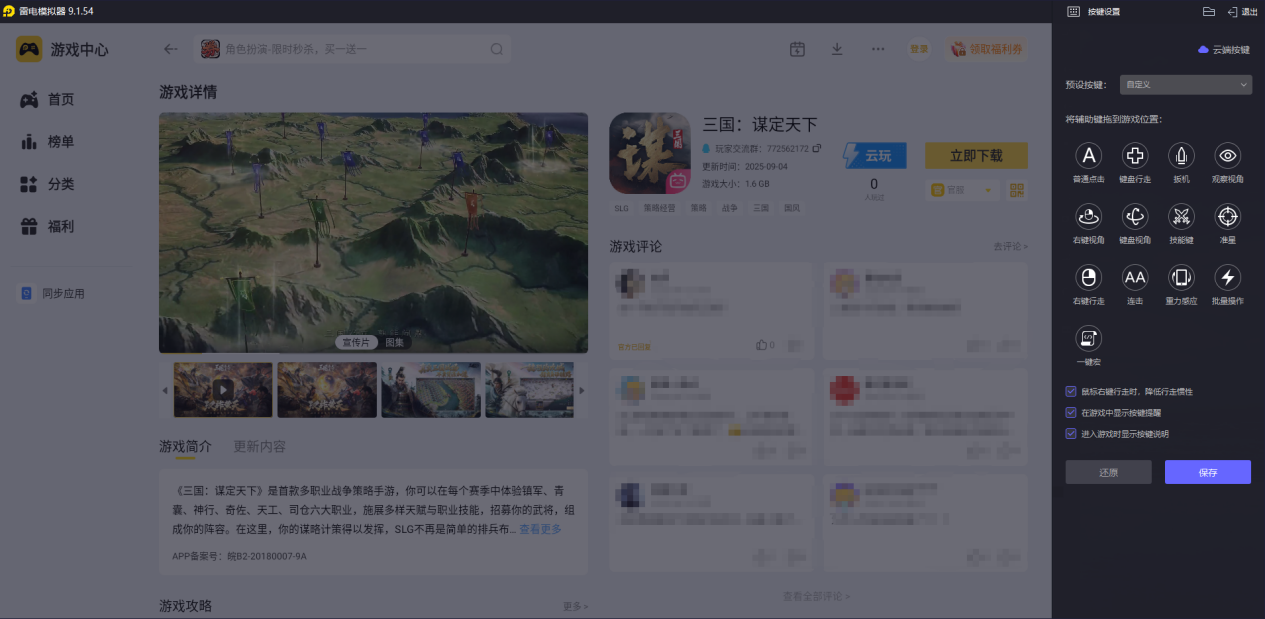
Task: Click the 一键宏 macro icon
Action: 1088,338
